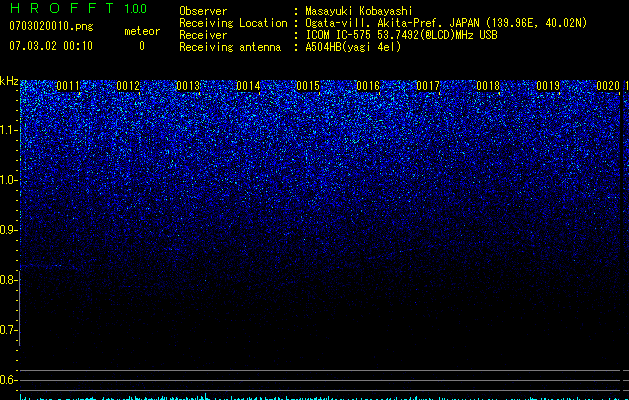Screen dimensions: 629x400
Task: Click the kHz axis unit label
Action: coord(9,81)
